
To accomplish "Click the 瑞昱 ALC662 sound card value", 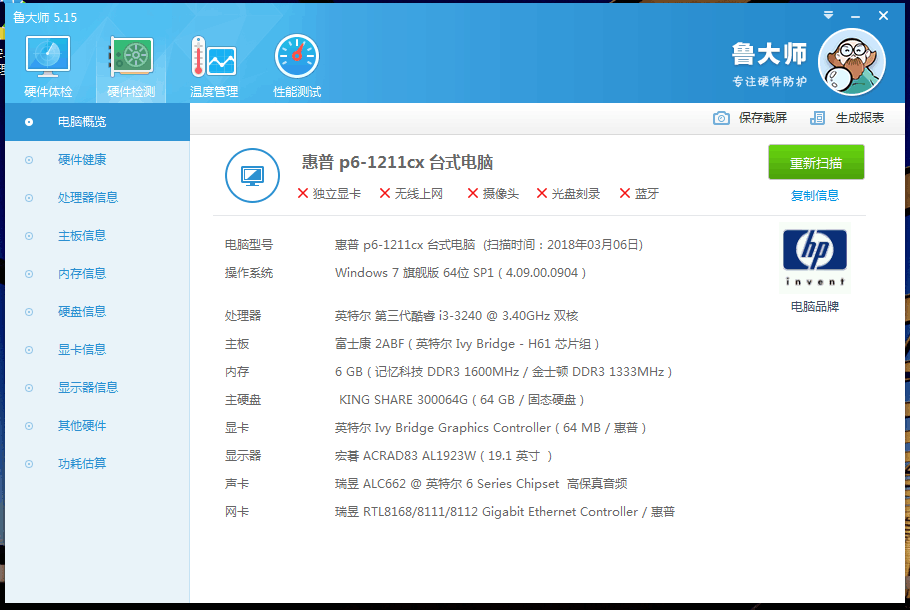I will 481,484.
